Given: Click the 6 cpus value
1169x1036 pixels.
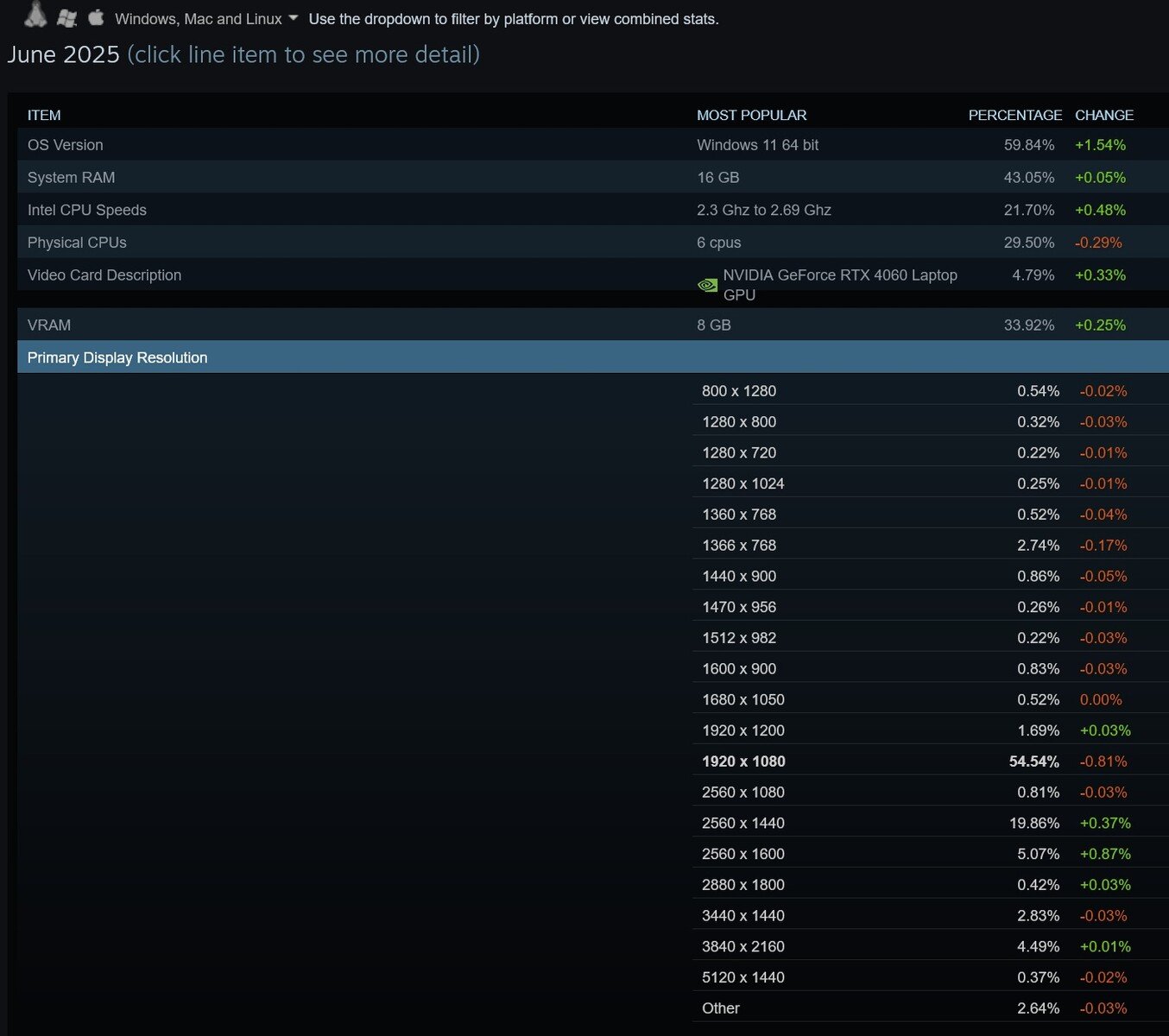Looking at the screenshot, I should coord(719,243).
